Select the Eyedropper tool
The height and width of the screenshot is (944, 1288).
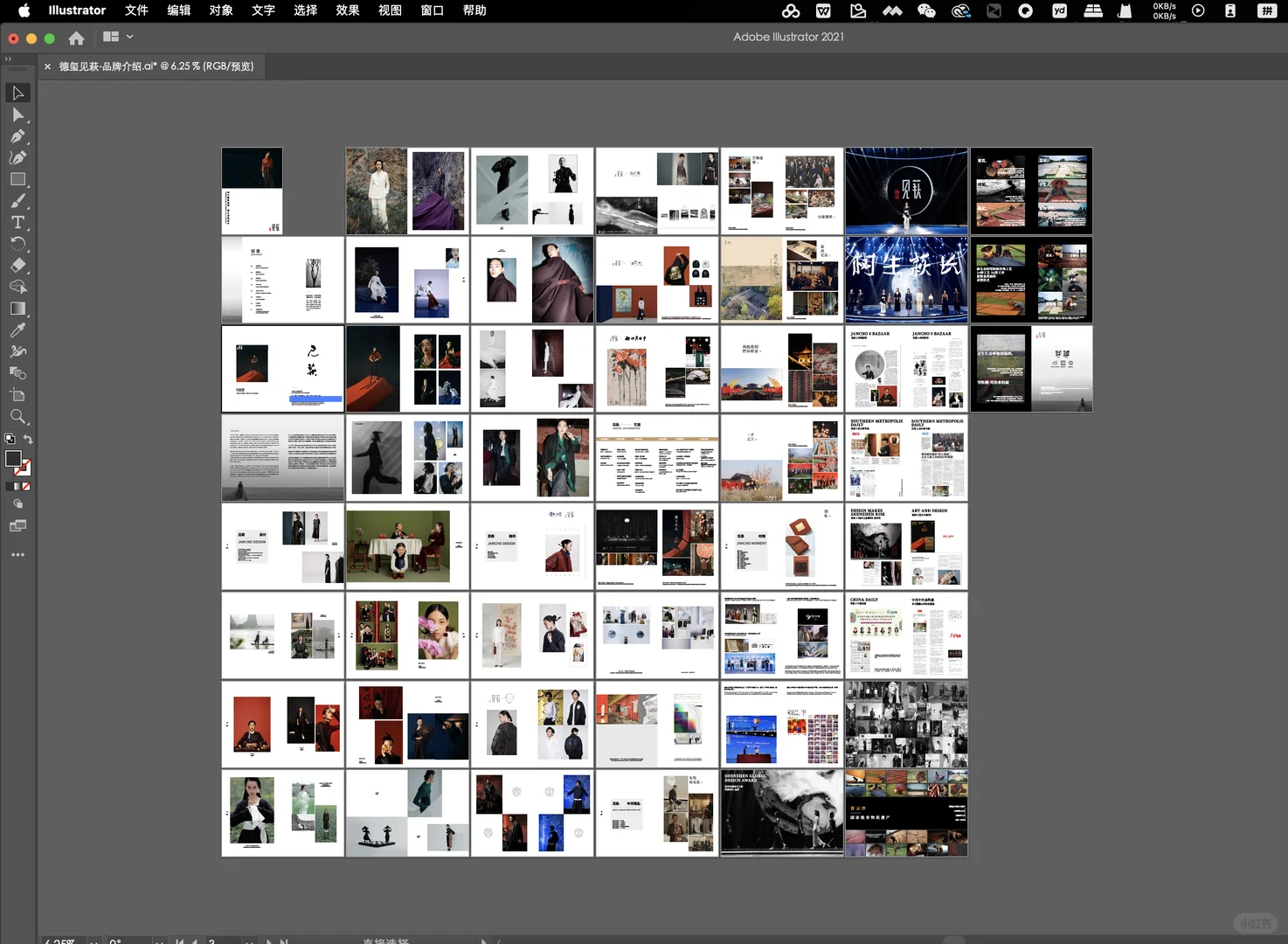(x=17, y=330)
